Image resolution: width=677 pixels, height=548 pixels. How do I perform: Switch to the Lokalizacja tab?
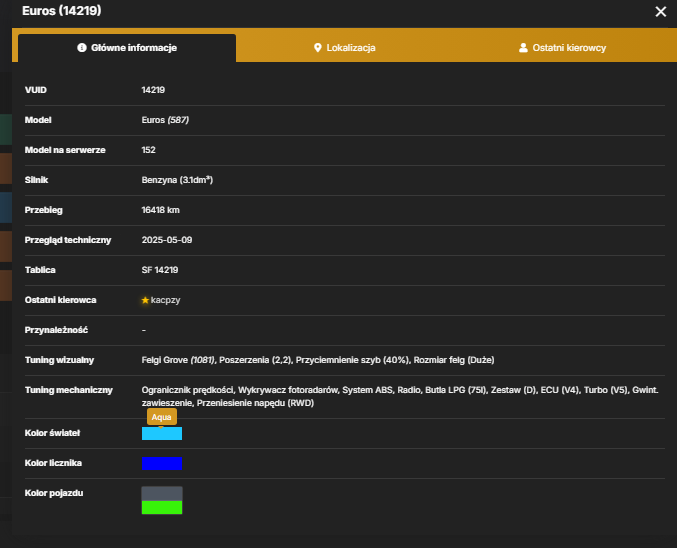pyautogui.click(x=345, y=48)
